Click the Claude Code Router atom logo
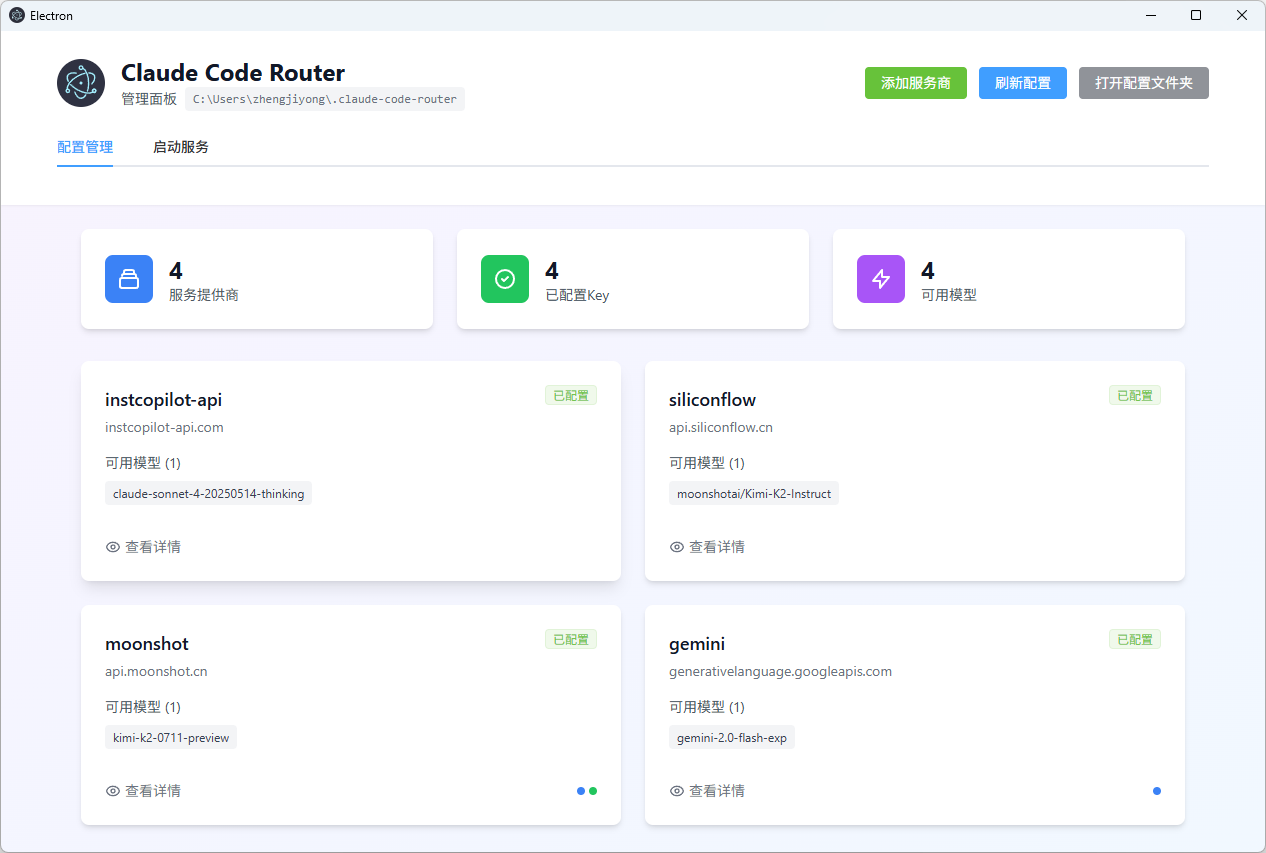Viewport: 1266px width, 853px height. tap(81, 83)
